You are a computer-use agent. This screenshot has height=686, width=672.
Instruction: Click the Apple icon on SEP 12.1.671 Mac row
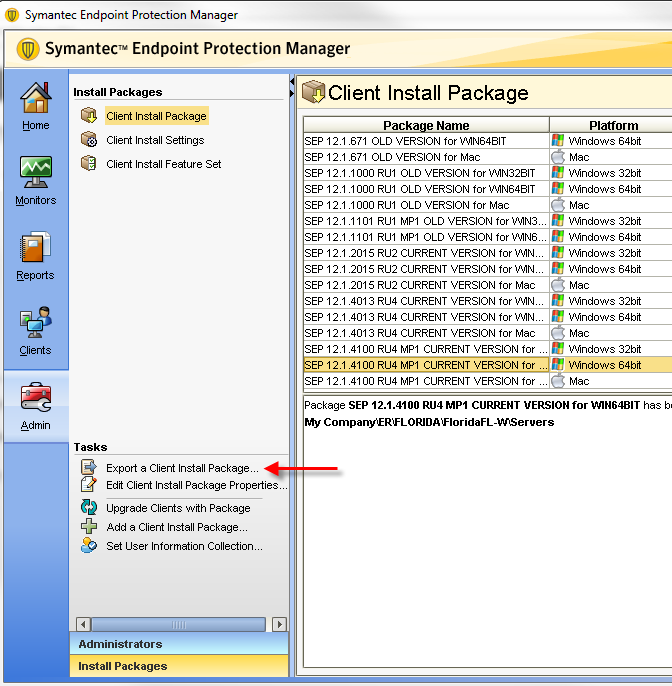pyautogui.click(x=558, y=157)
